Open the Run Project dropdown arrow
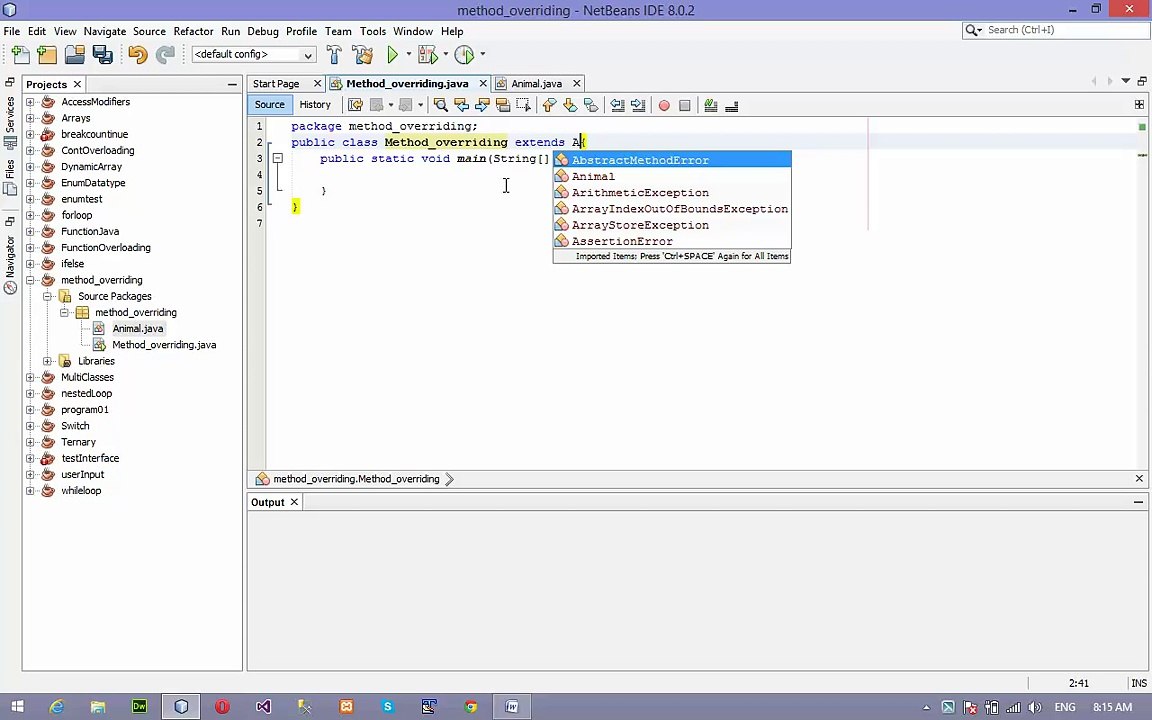Screen dimensions: 1152x720 tap(408, 54)
